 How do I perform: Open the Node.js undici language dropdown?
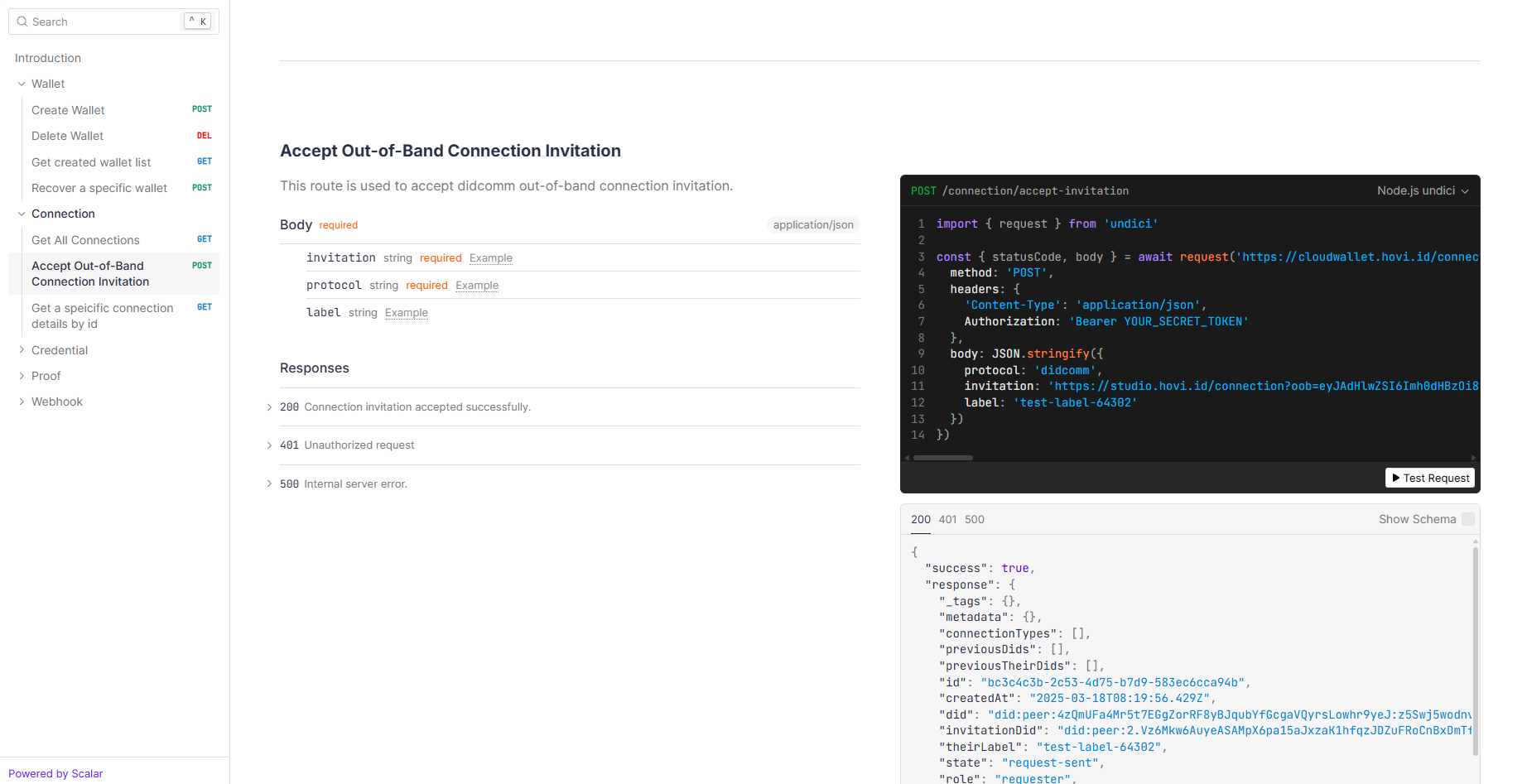1422,190
